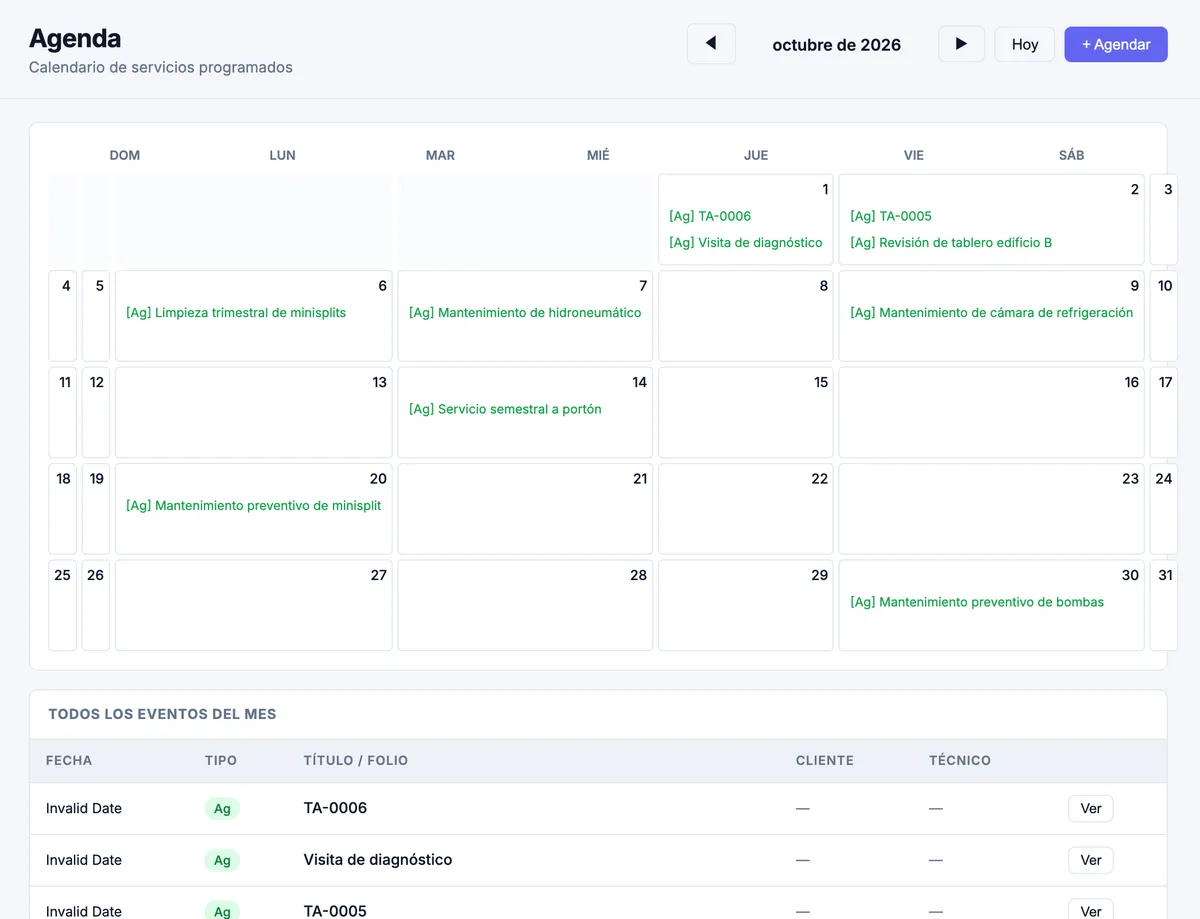Click Ver button in Visita de diagnóstico row
Image resolution: width=1200 pixels, height=919 pixels.
click(x=1090, y=860)
